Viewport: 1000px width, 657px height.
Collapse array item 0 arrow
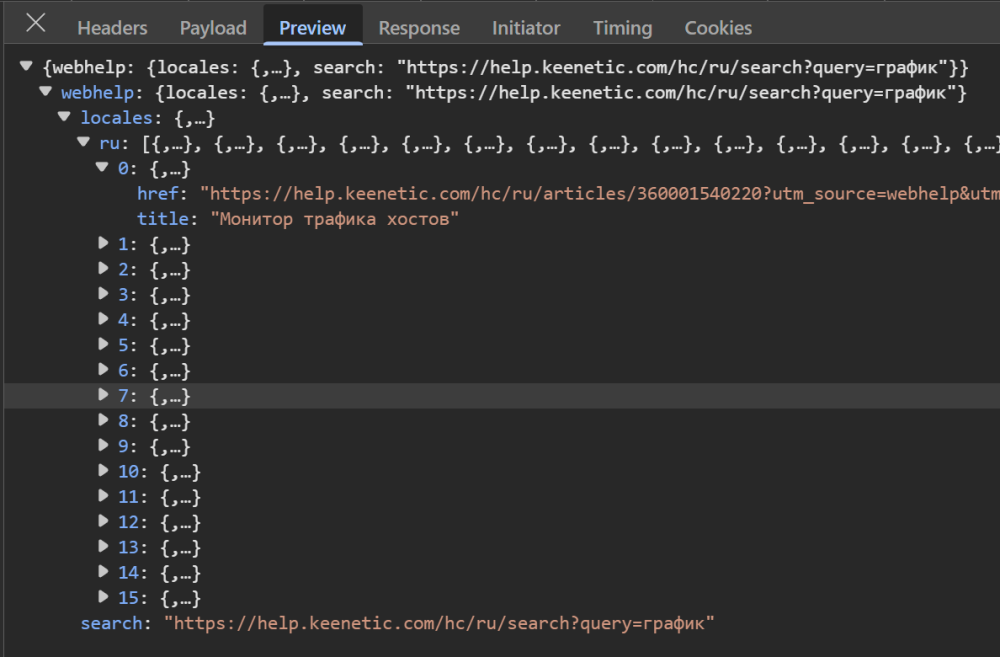(x=102, y=167)
